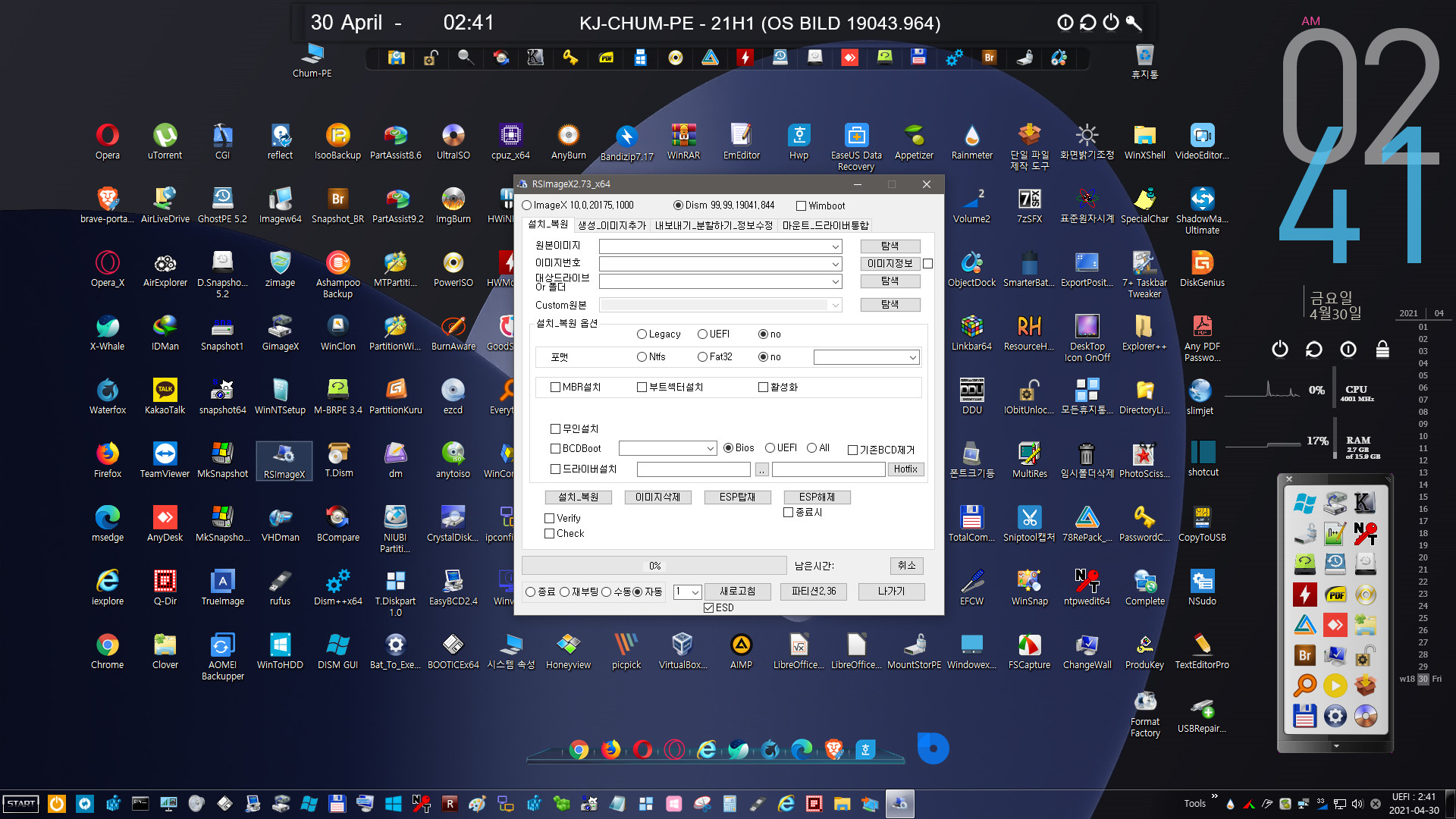Click the 드라이버설치 path input field
Screen dimensions: 1456x819
[693, 469]
